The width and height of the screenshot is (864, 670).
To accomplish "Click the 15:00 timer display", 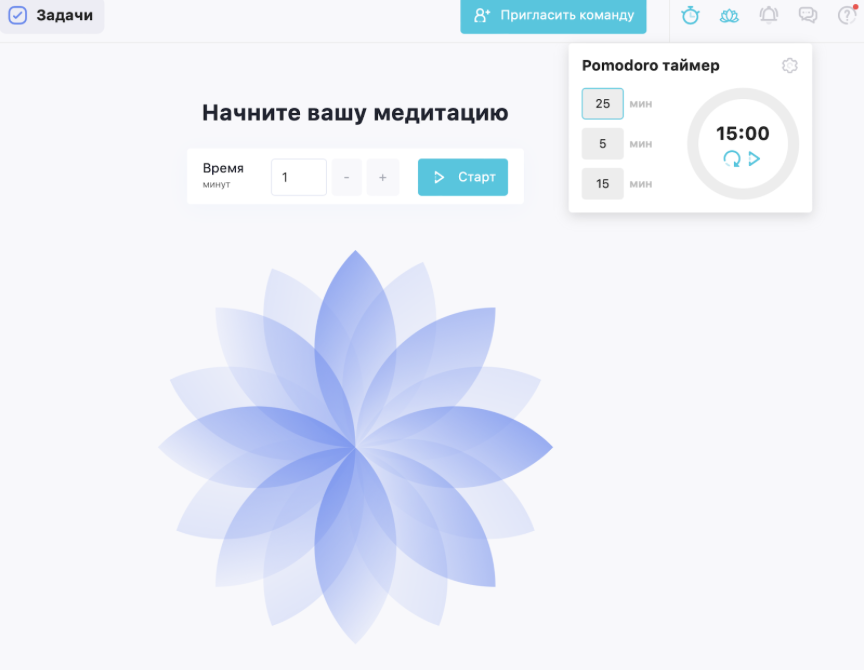I will coord(743,133).
